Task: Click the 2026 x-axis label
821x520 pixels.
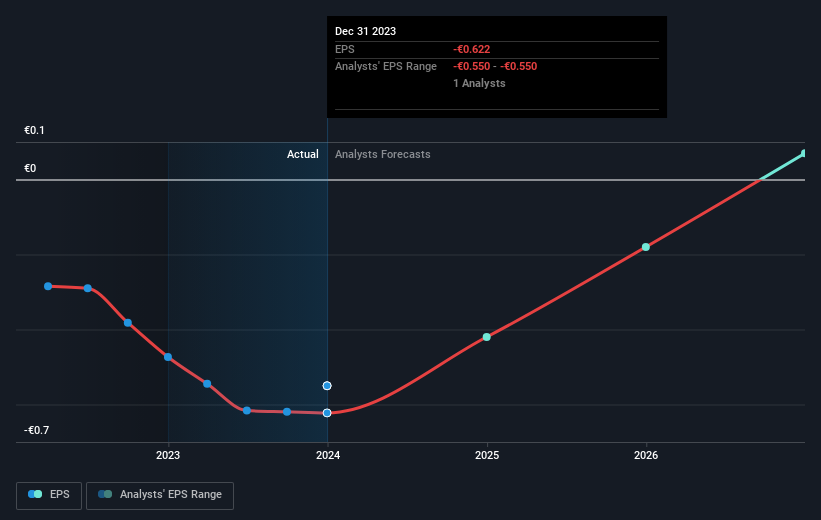Action: coord(646,455)
